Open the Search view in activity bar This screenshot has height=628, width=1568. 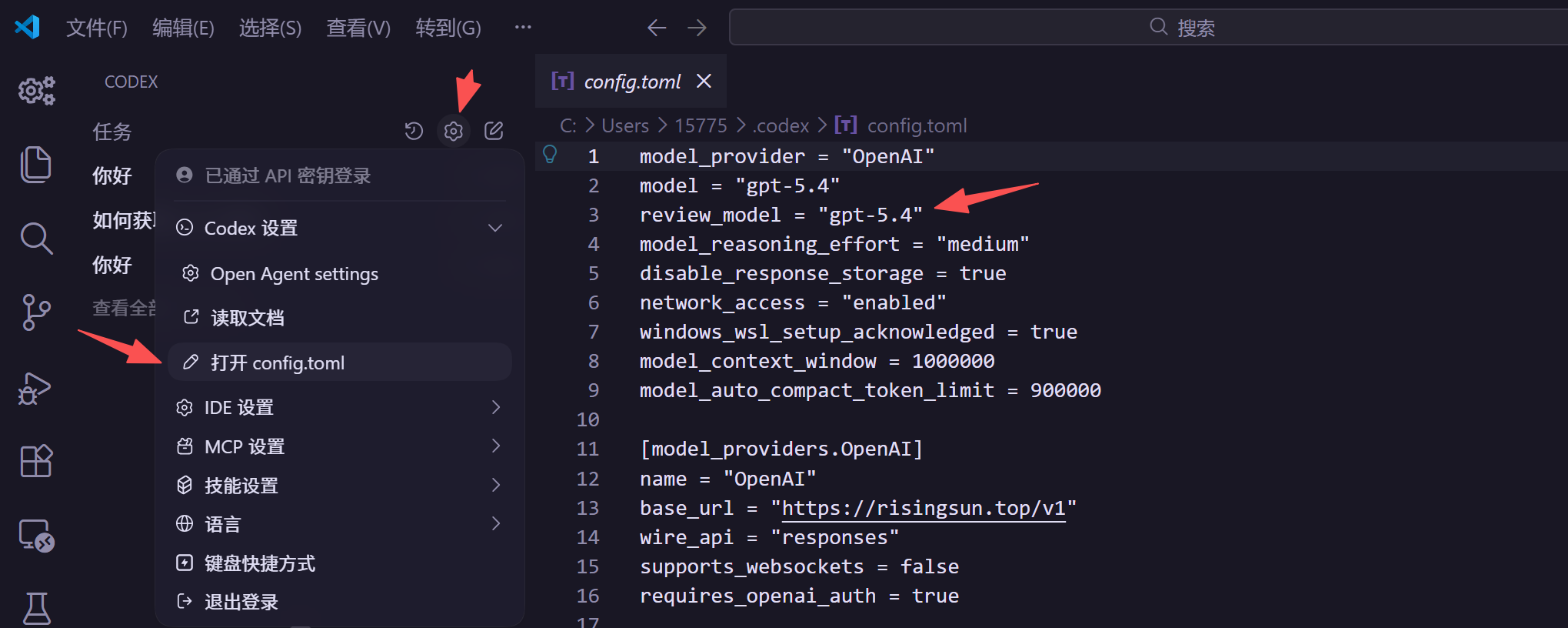[x=35, y=239]
